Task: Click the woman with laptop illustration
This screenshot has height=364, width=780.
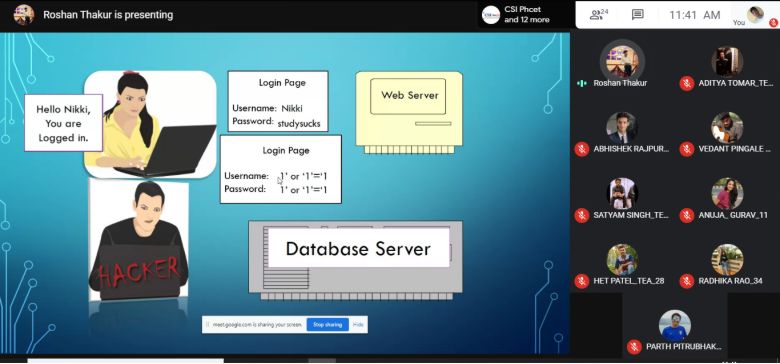Action: pos(150,124)
